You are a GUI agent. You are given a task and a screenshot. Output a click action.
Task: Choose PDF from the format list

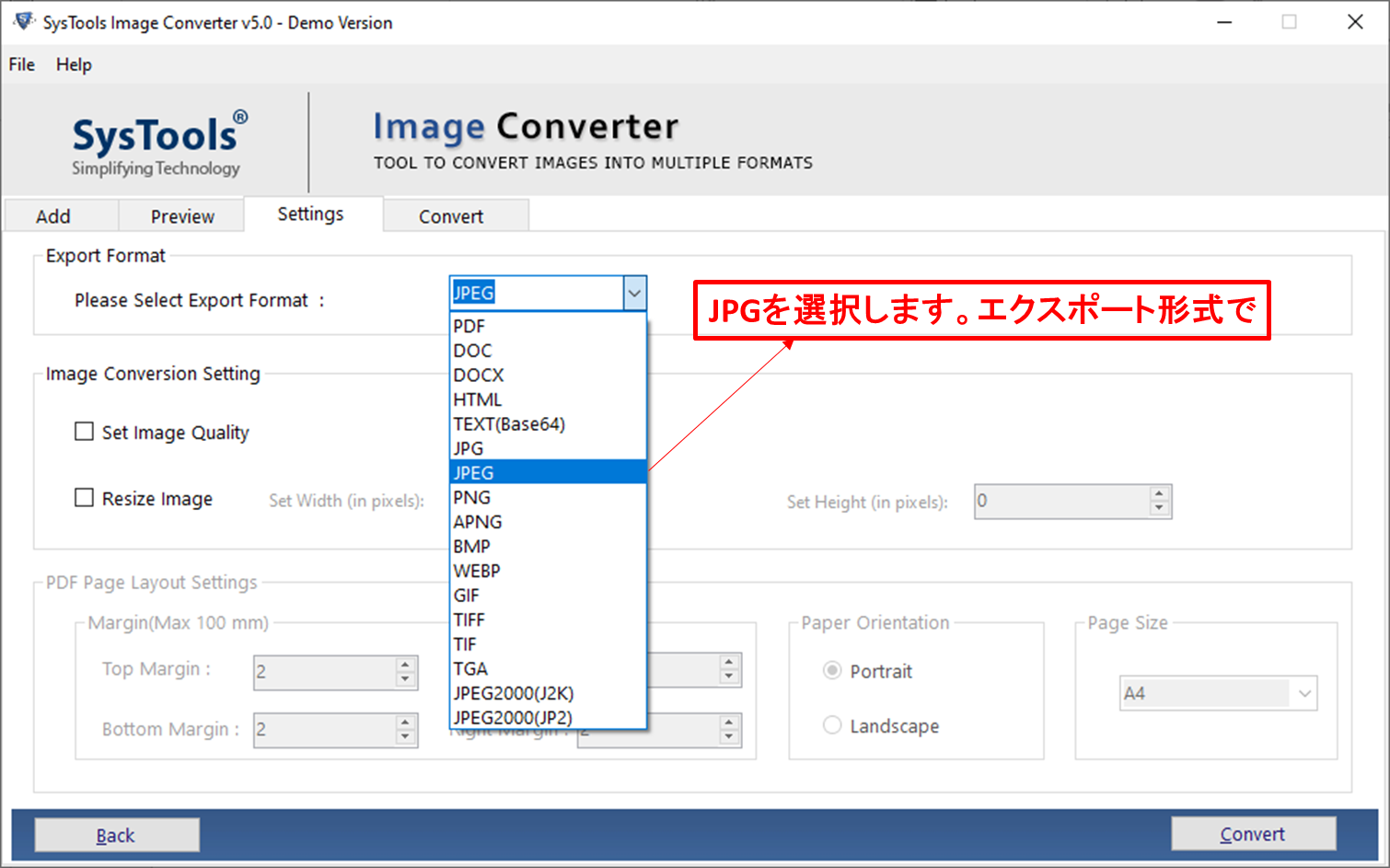pos(548,326)
